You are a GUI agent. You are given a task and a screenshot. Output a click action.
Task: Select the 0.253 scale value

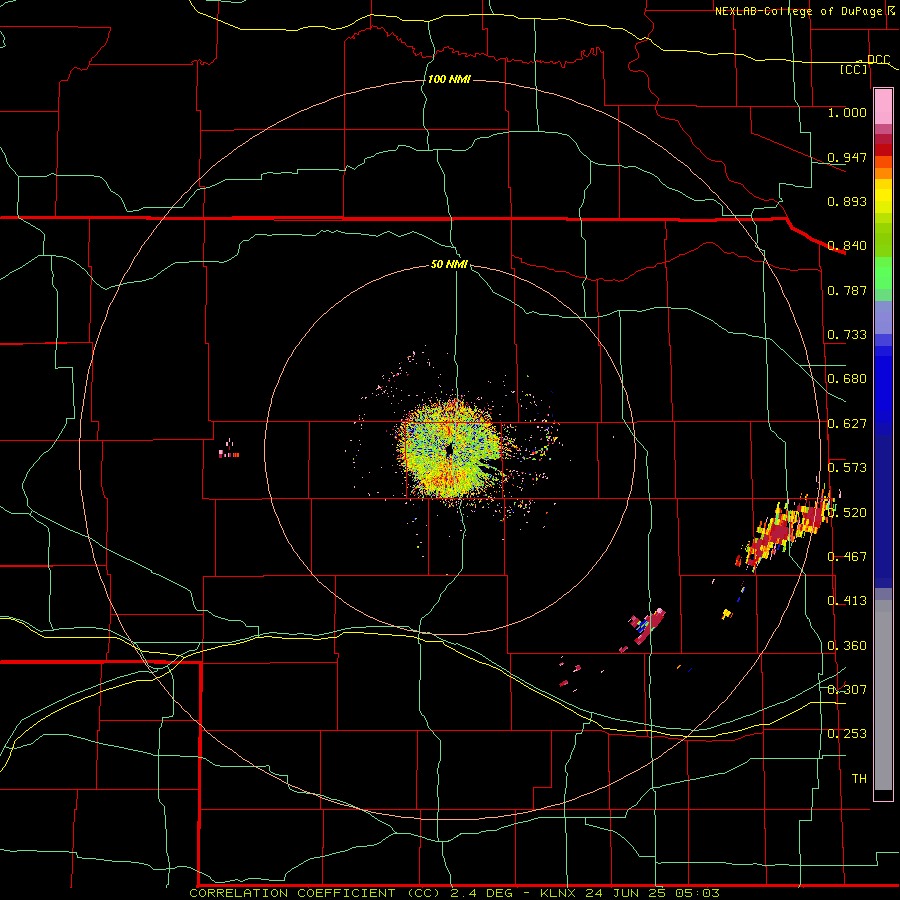tap(847, 734)
